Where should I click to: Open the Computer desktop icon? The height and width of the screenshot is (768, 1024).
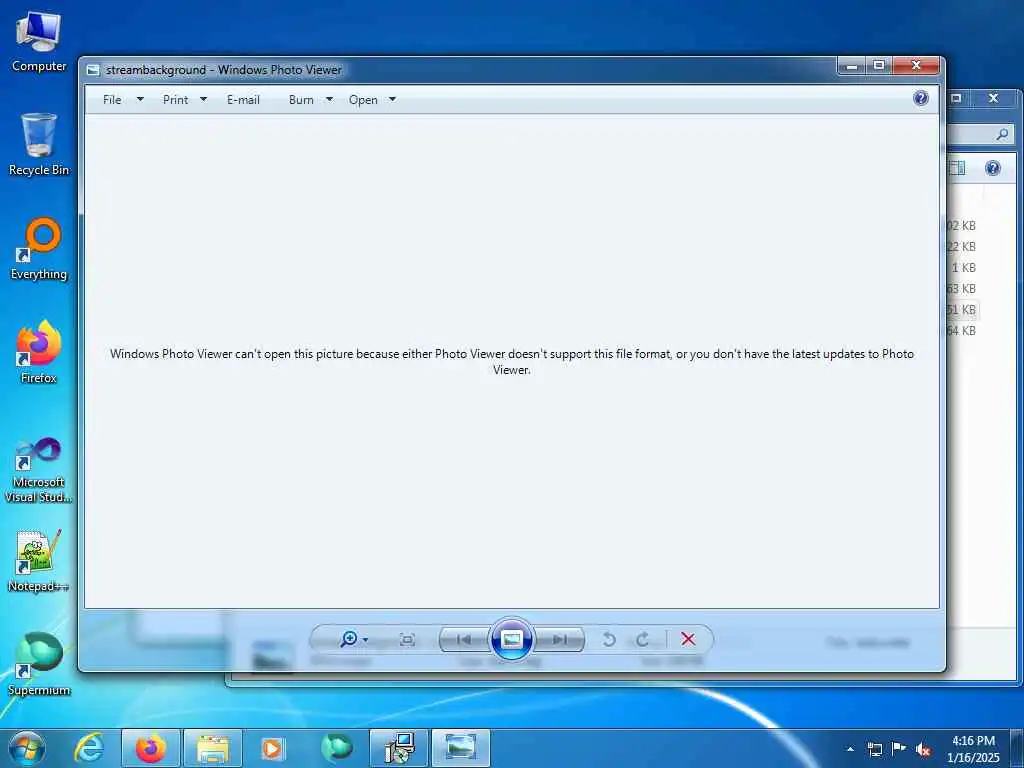[39, 42]
